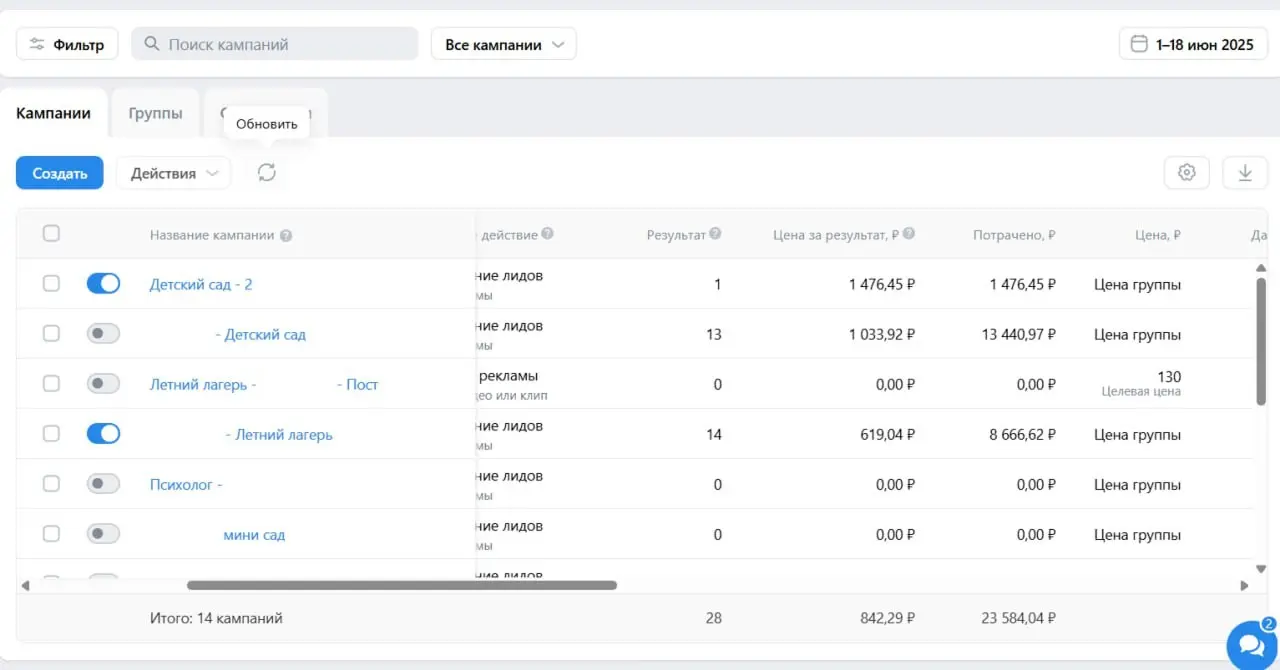Open the 1–18 июн 2025 date range selector
This screenshot has height=670, width=1280.
pos(1193,44)
